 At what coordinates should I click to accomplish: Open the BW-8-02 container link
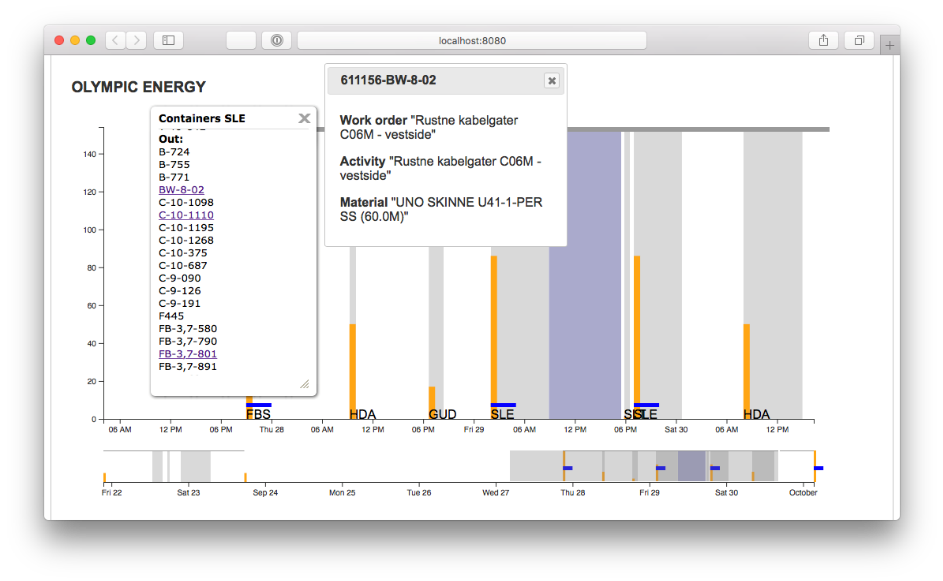point(181,190)
